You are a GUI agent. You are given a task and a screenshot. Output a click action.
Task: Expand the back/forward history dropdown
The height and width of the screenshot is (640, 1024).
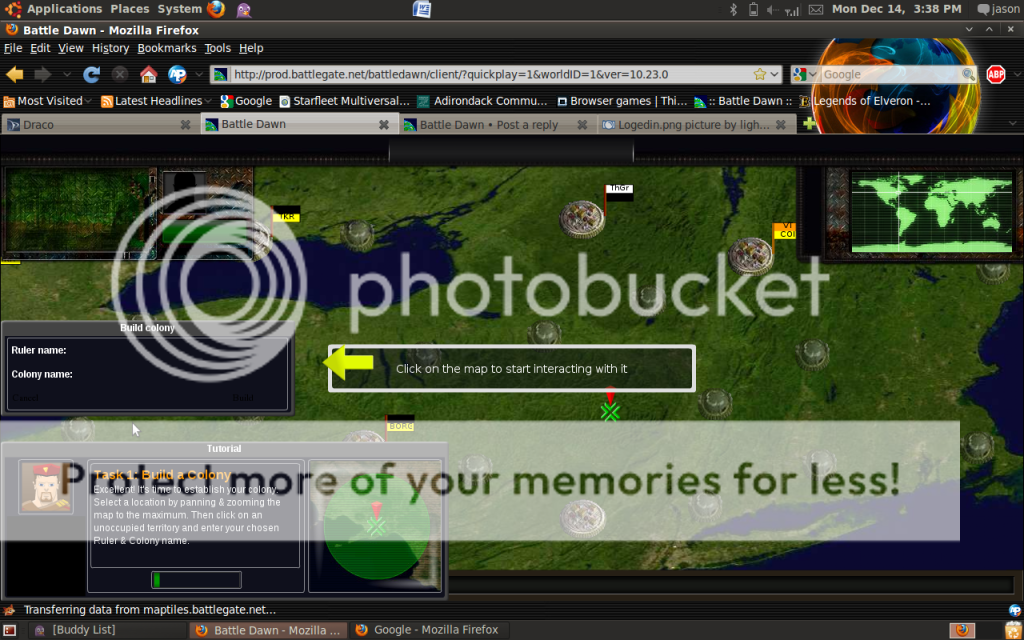[x=66, y=74]
